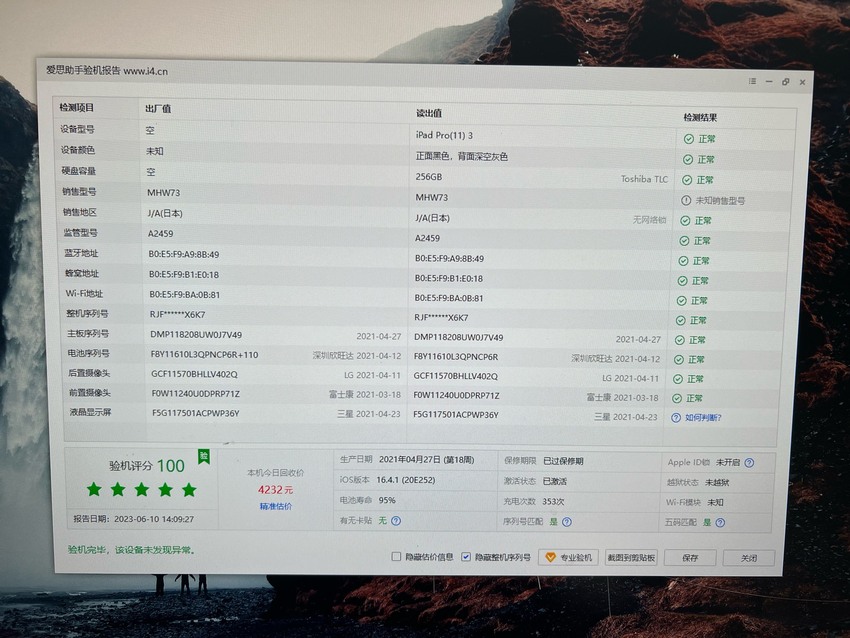850x638 pixels.
Task: Click the status checkmark in 设备型号 row
Action: [x=688, y=139]
